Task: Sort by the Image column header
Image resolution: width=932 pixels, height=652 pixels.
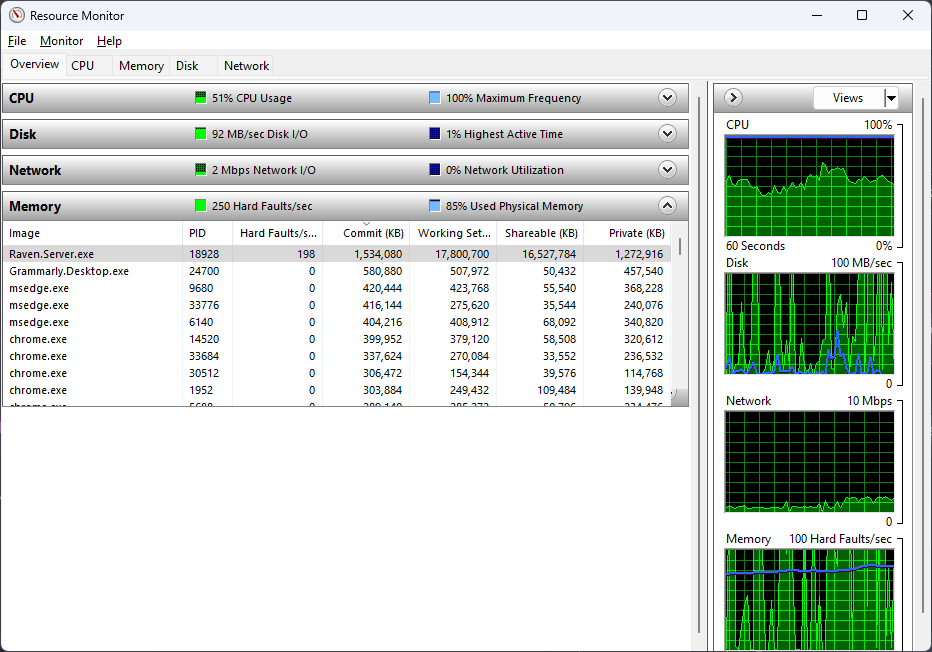Action: point(93,233)
